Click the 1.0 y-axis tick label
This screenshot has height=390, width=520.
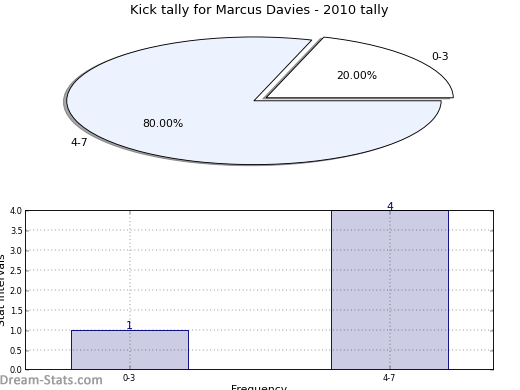tap(16, 331)
